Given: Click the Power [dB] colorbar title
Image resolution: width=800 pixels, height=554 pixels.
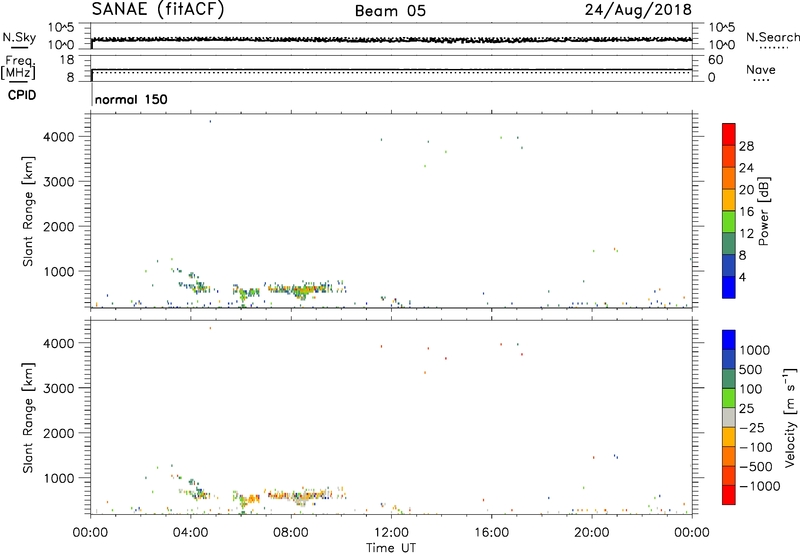Looking at the screenshot, I should 763,211.
